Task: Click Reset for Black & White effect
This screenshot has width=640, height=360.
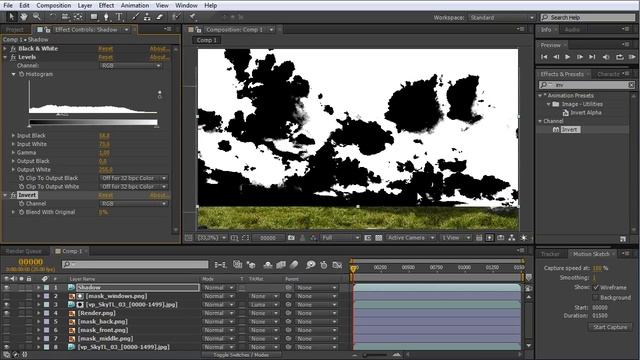Action: [105, 49]
